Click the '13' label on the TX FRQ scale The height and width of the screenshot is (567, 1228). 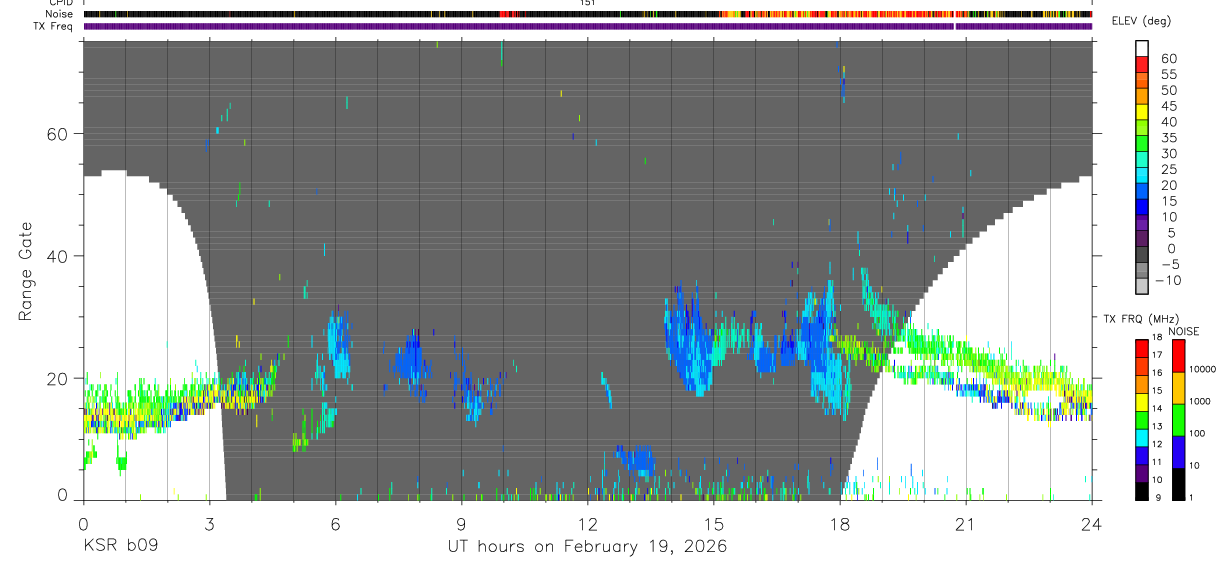click(1155, 426)
